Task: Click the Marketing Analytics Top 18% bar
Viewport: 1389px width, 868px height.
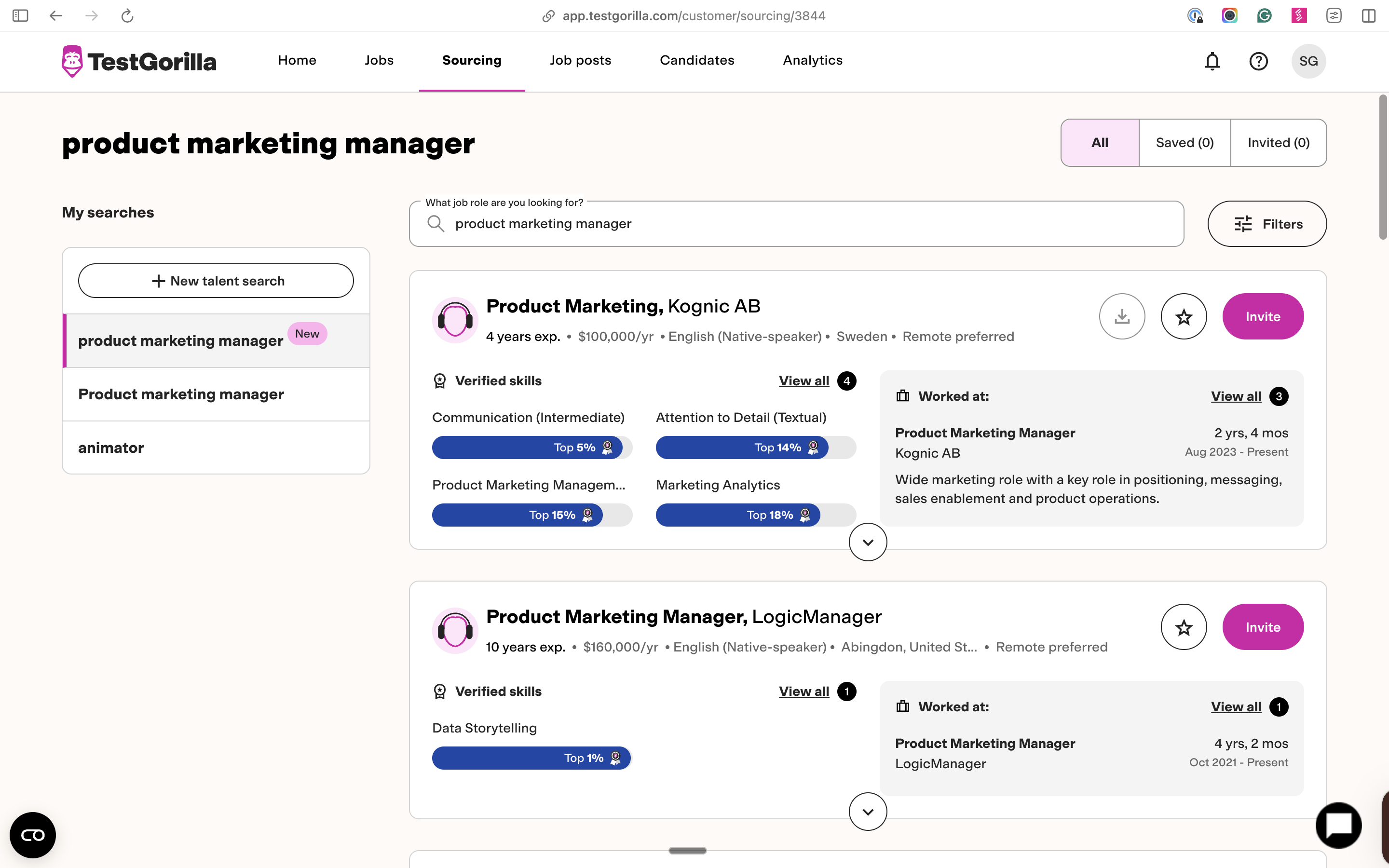Action: [x=756, y=515]
